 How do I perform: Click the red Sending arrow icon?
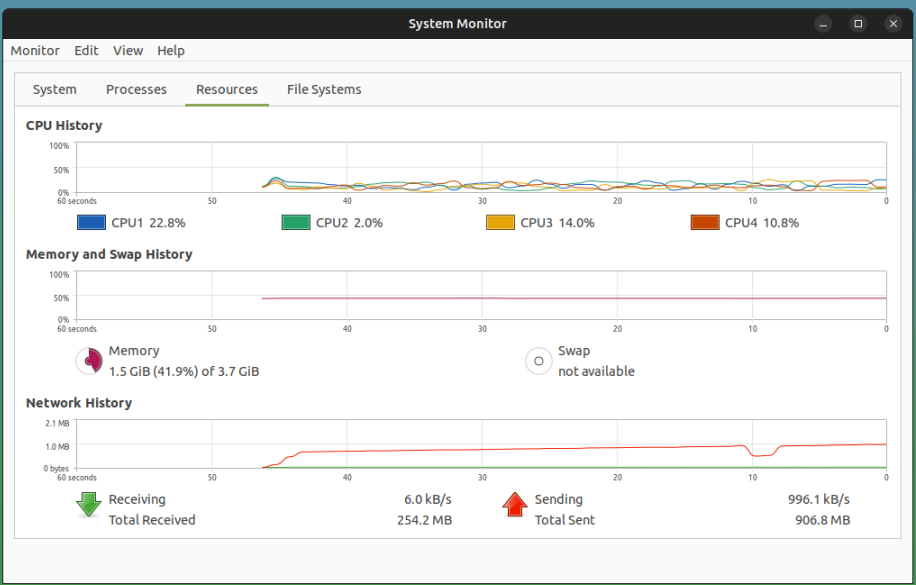click(515, 505)
